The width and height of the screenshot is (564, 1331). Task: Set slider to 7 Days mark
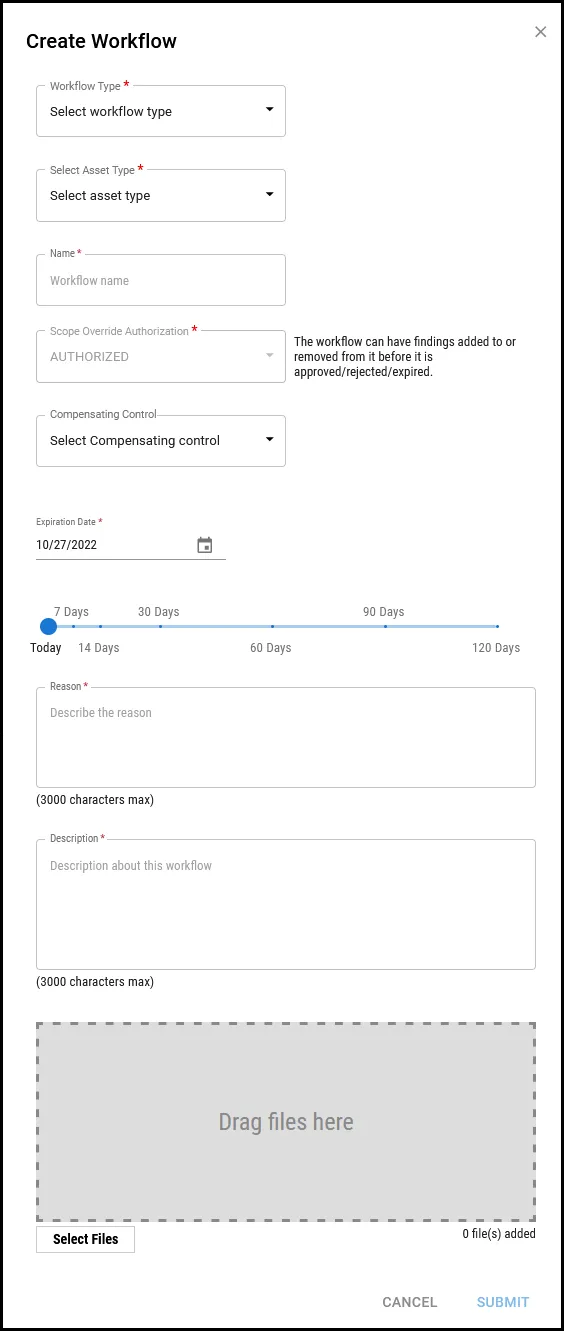73,627
